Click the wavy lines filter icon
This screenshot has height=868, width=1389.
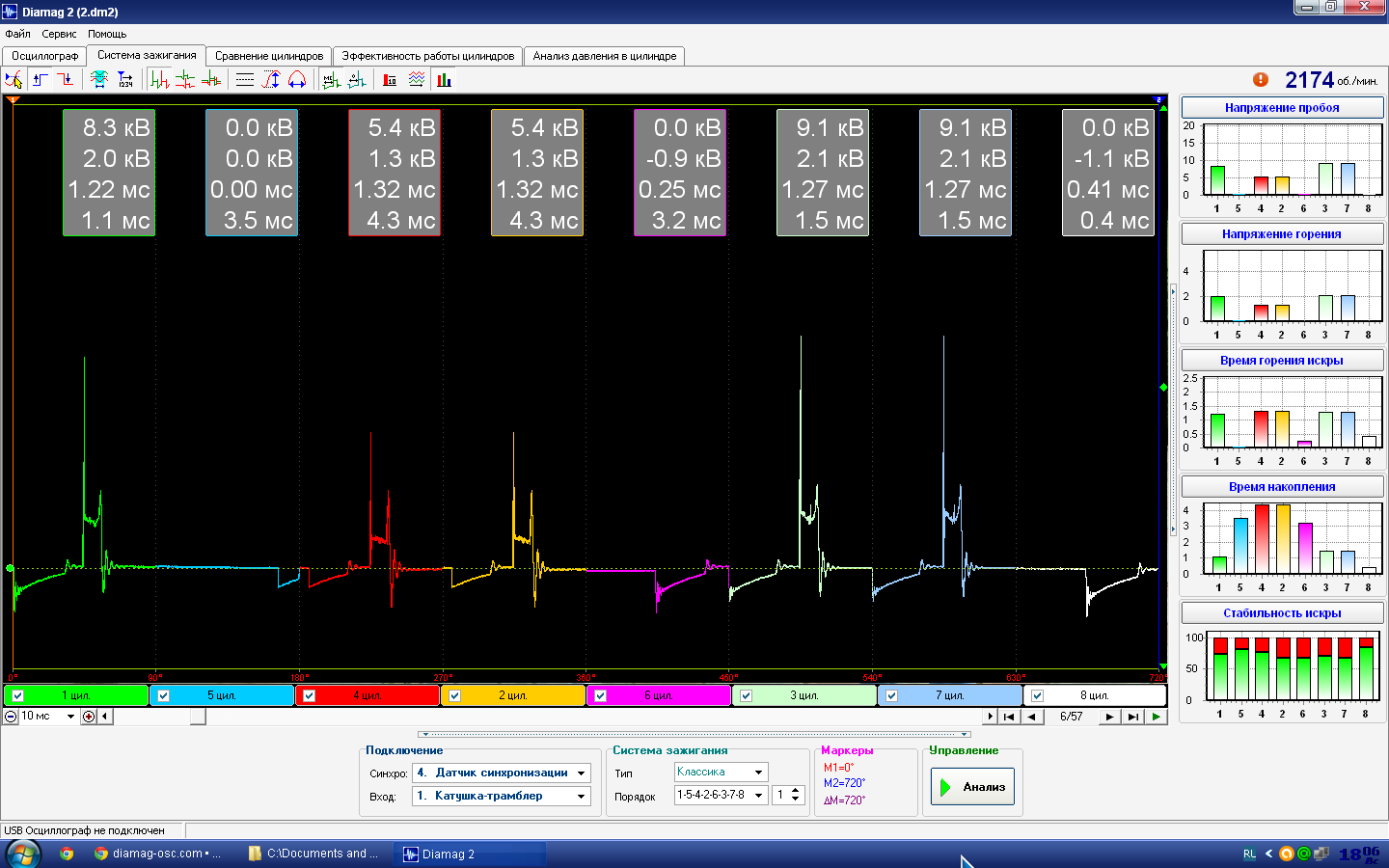pos(417,80)
